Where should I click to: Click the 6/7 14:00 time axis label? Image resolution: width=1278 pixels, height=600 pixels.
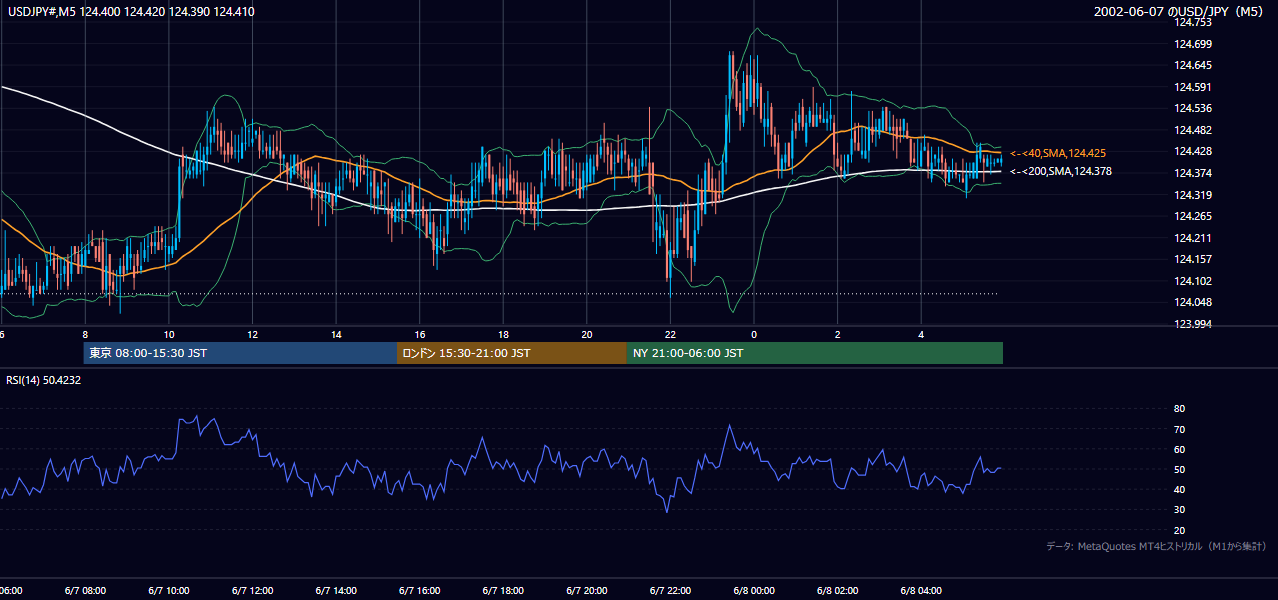coord(336,591)
